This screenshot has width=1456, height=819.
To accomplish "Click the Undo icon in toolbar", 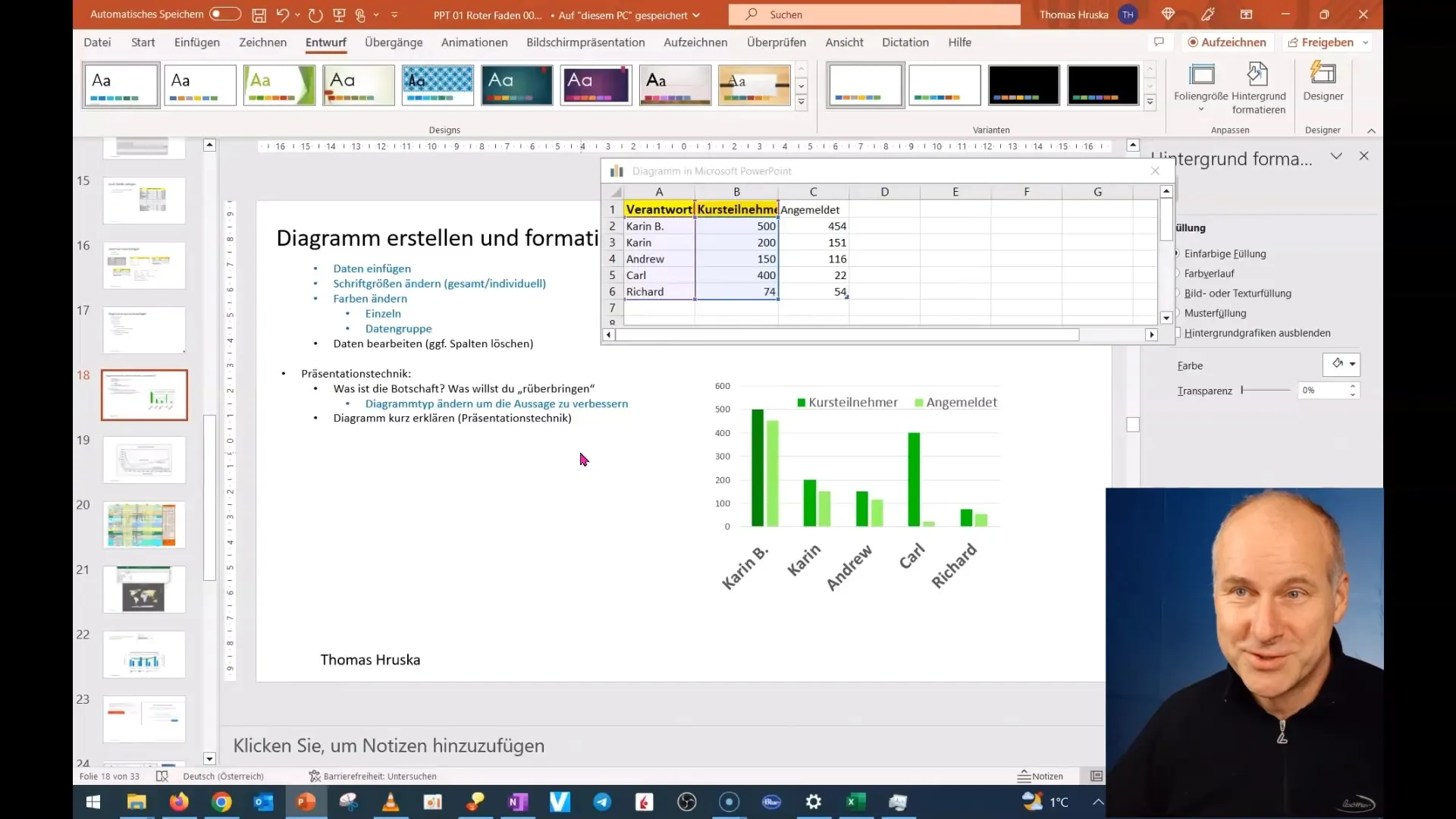I will 283,14.
